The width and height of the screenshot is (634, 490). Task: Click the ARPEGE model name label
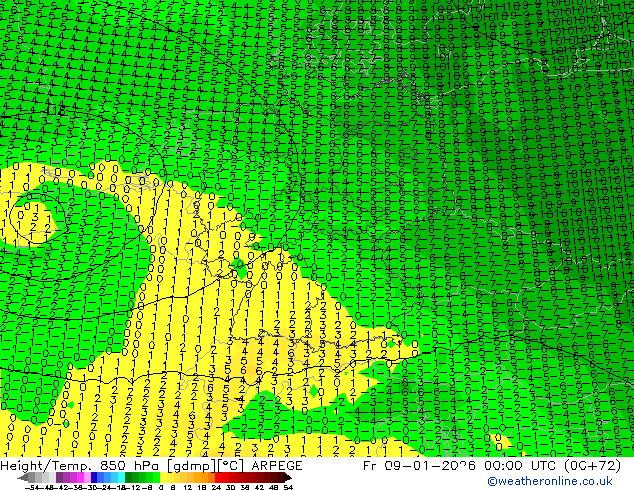[277, 466]
